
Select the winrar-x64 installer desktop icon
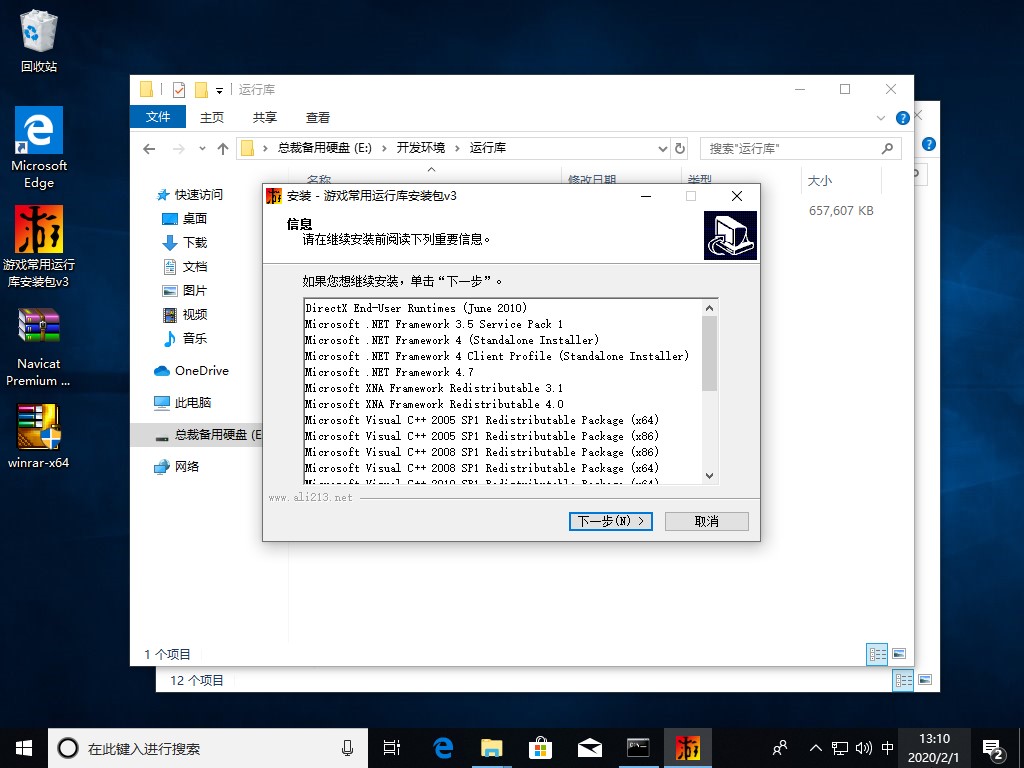click(x=39, y=436)
